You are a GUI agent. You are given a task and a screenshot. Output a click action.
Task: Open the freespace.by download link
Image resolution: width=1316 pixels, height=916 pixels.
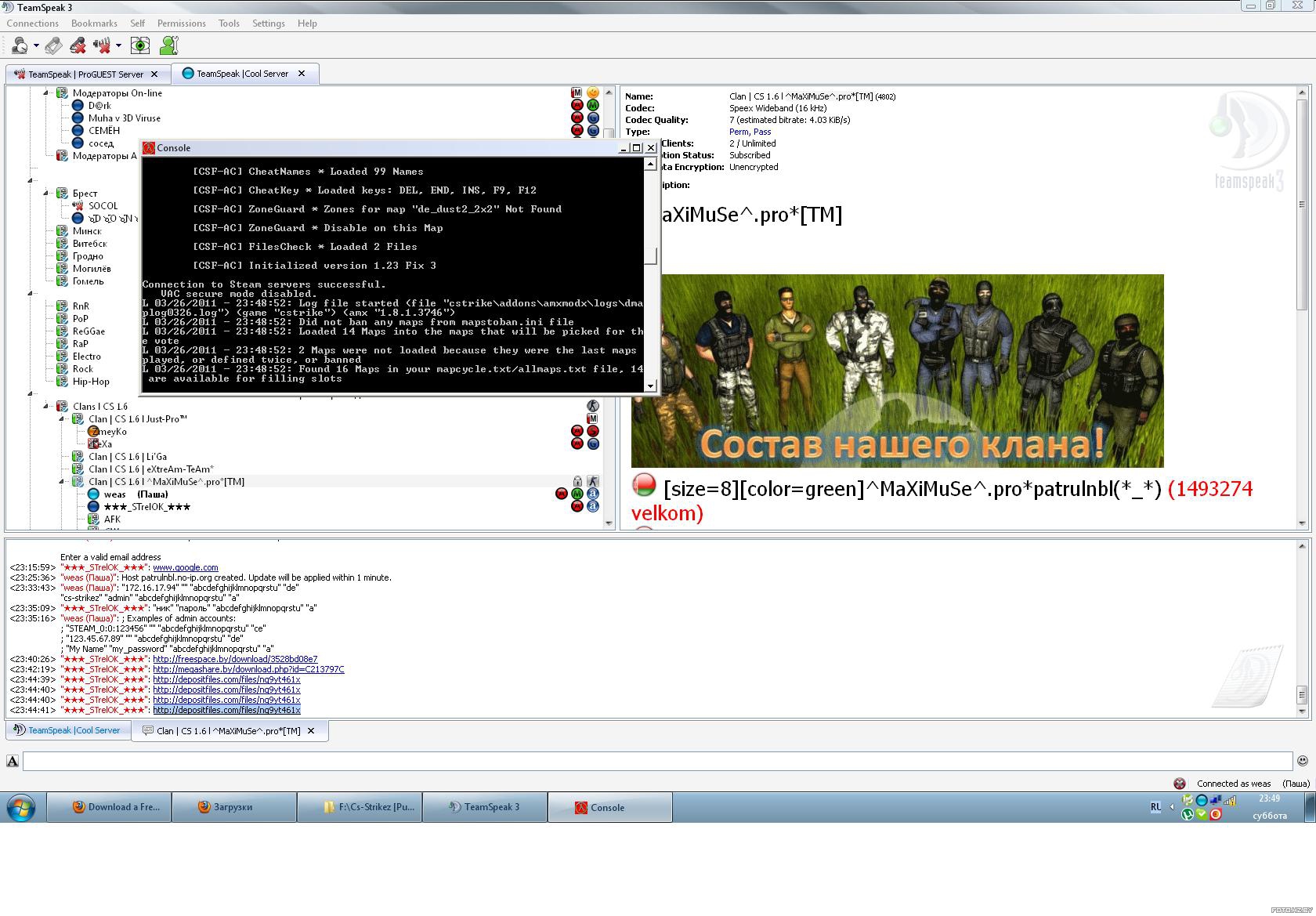click(x=235, y=660)
